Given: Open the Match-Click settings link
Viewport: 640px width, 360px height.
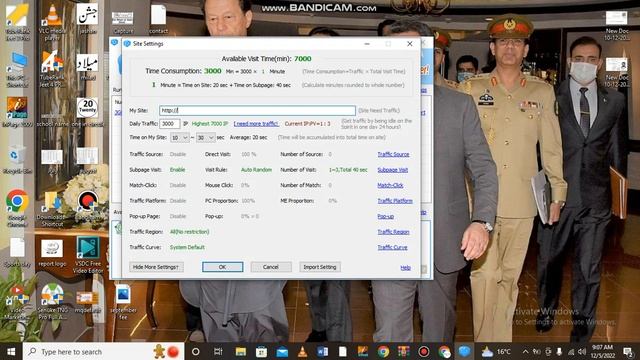Looking at the screenshot, I should click(x=390, y=185).
